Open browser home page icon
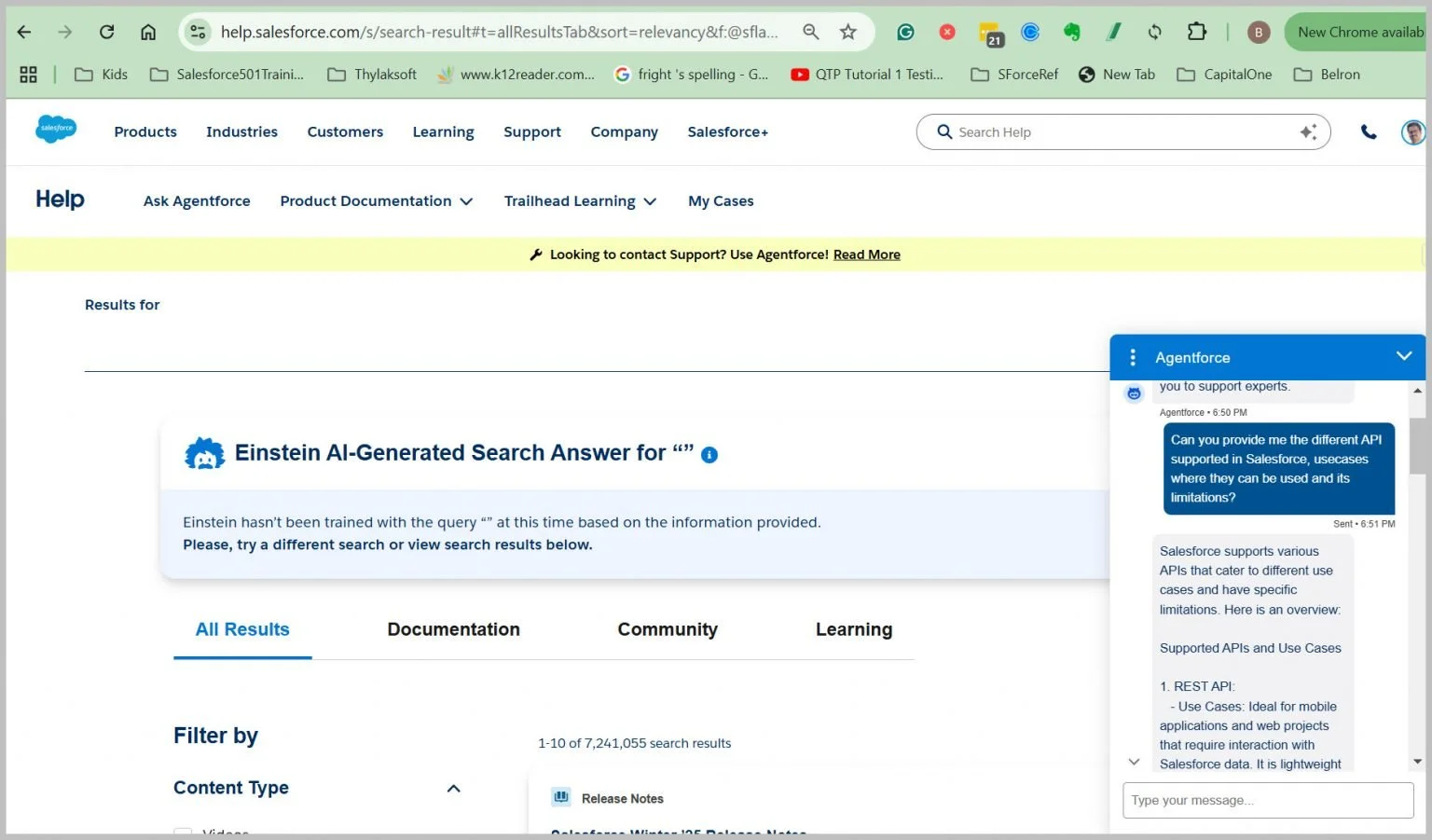 [x=148, y=32]
